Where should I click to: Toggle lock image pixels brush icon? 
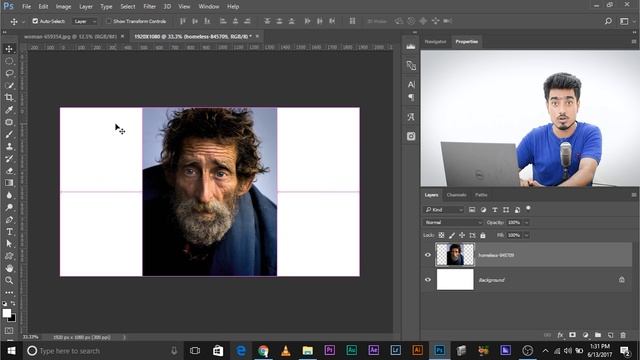tap(452, 235)
